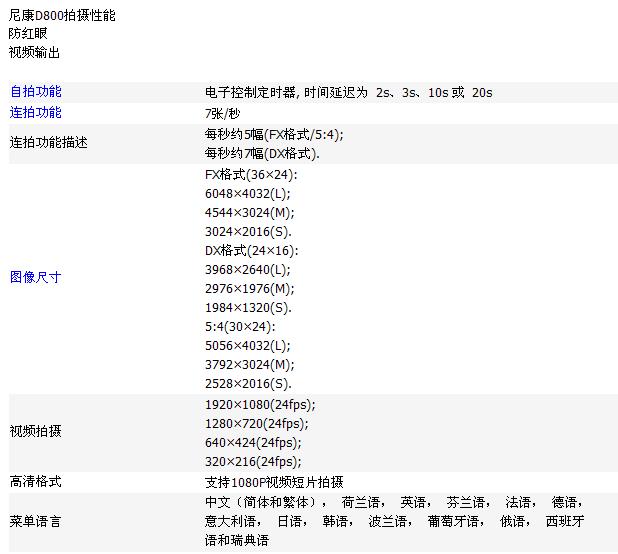Image resolution: width=618 pixels, height=554 pixels.
Task: Click the FX格式(36×24) heading
Action: 251,175
